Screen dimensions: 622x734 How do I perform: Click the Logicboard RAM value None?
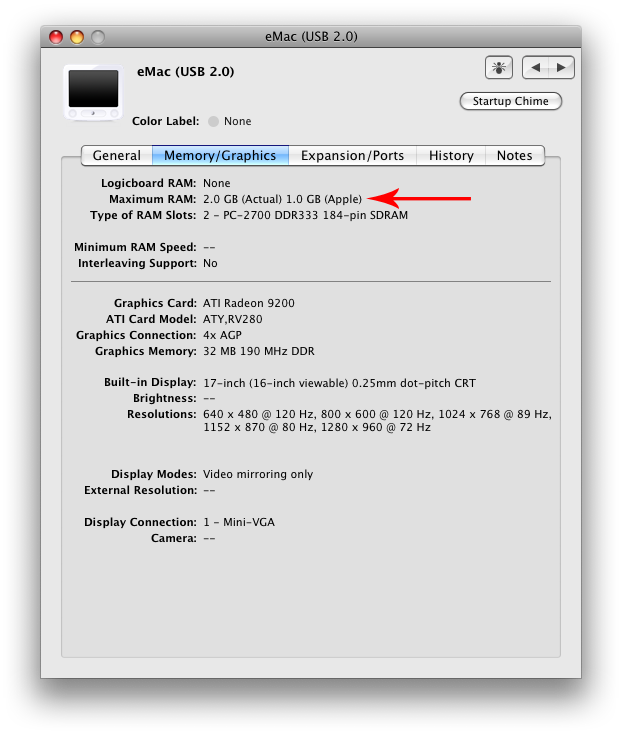217,183
